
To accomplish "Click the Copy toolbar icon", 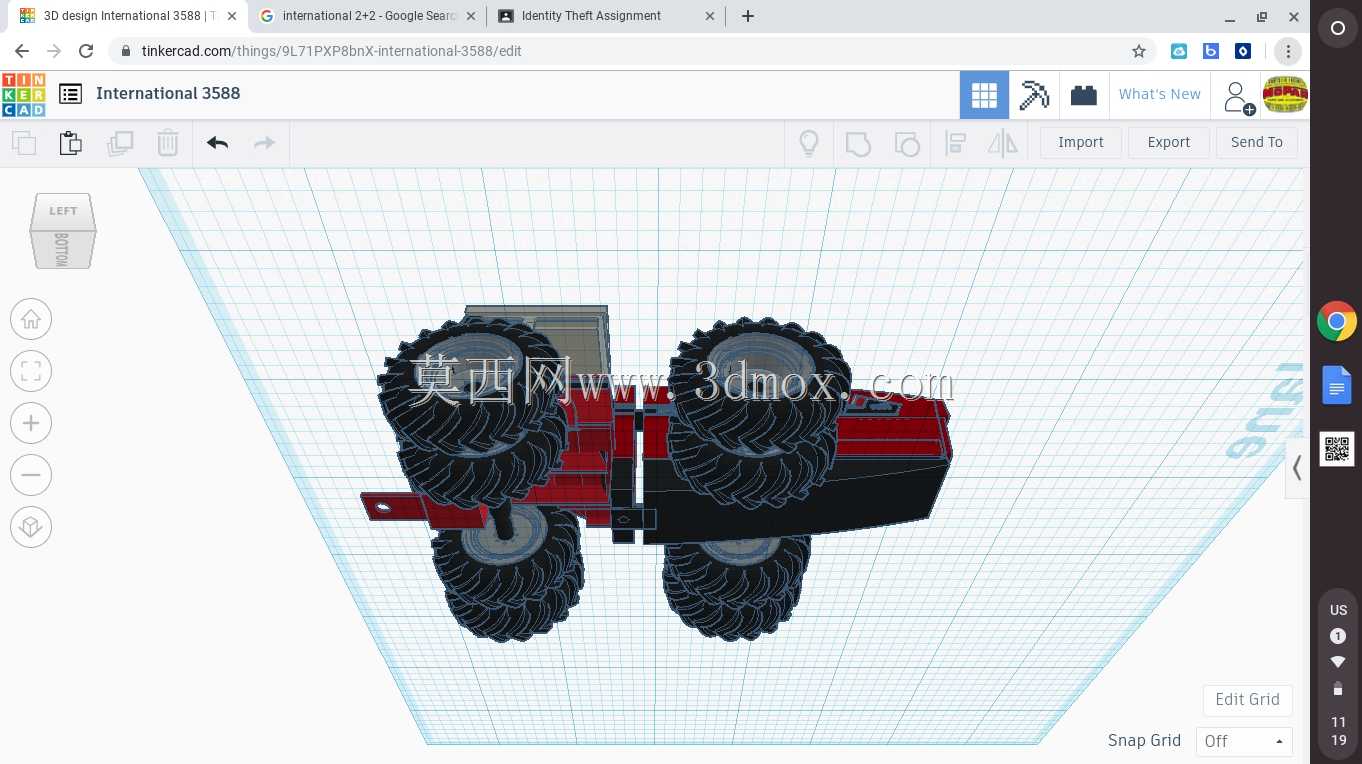I will click(x=24, y=143).
